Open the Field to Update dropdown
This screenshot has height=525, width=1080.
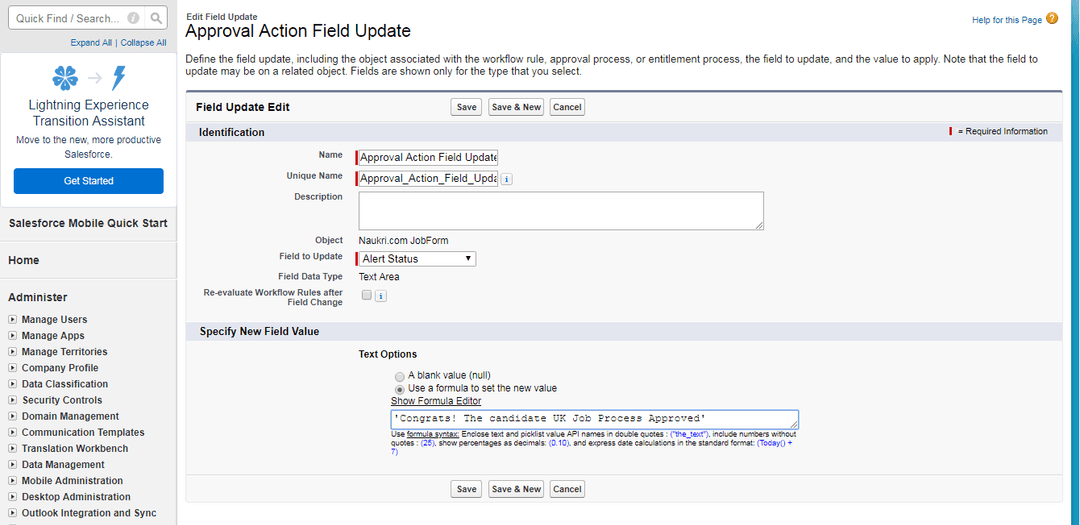417,259
